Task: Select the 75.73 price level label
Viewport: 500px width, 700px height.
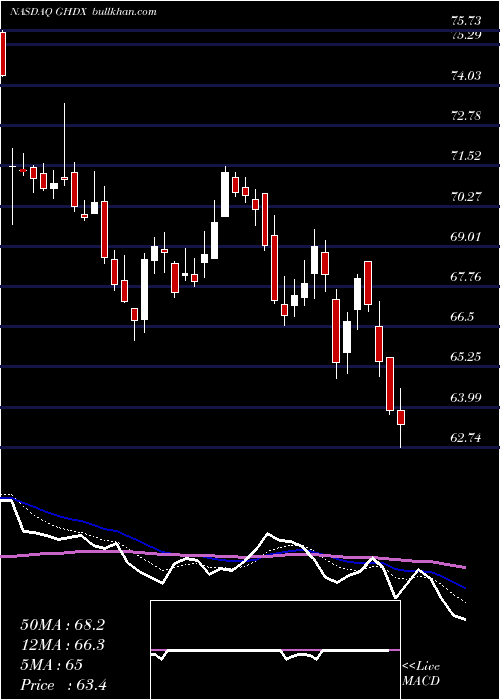Action: [x=466, y=21]
